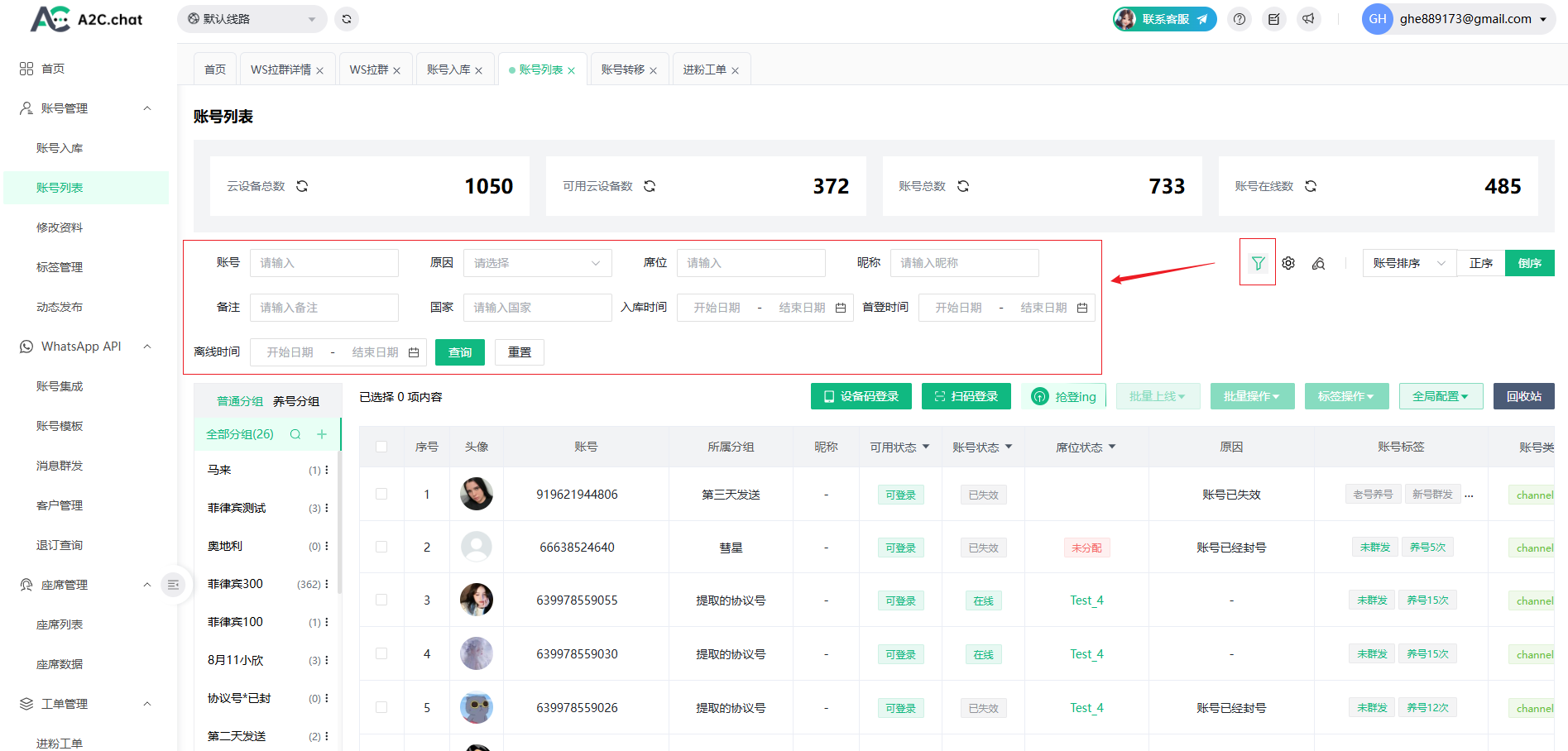Expand the 账号排序 sort dropdown
Image resolution: width=1568 pixels, height=751 pixels.
[1408, 263]
